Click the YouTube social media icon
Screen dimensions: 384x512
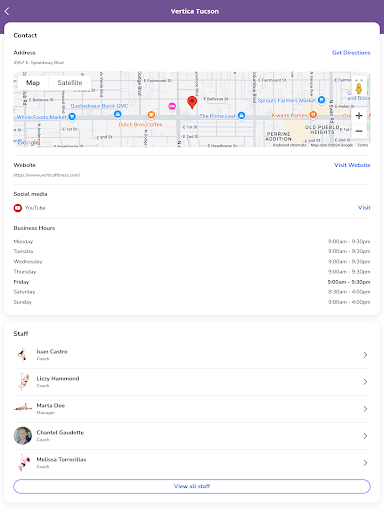18,208
